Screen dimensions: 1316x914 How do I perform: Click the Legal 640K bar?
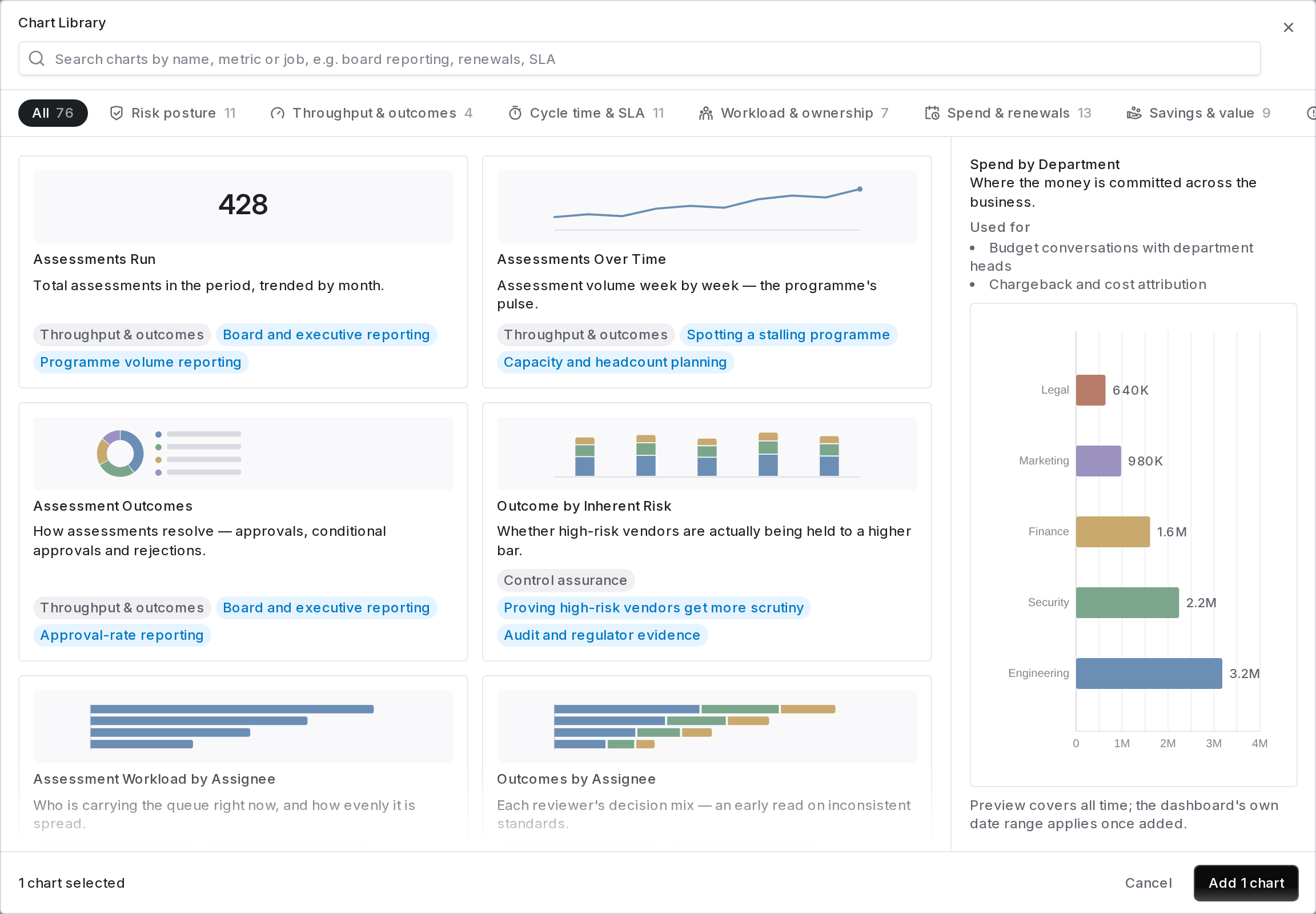pos(1090,390)
